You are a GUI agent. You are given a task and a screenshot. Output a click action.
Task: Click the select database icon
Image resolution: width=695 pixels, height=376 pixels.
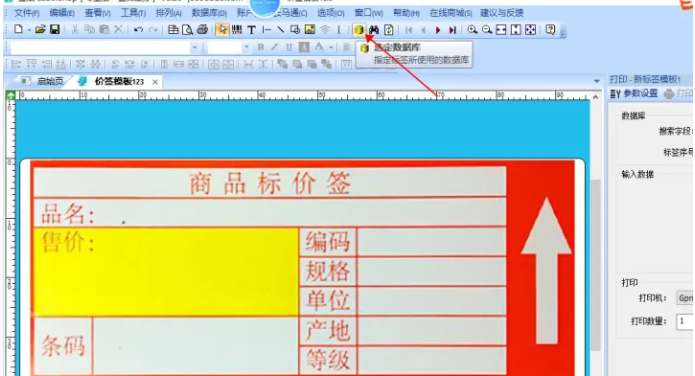coord(359,30)
